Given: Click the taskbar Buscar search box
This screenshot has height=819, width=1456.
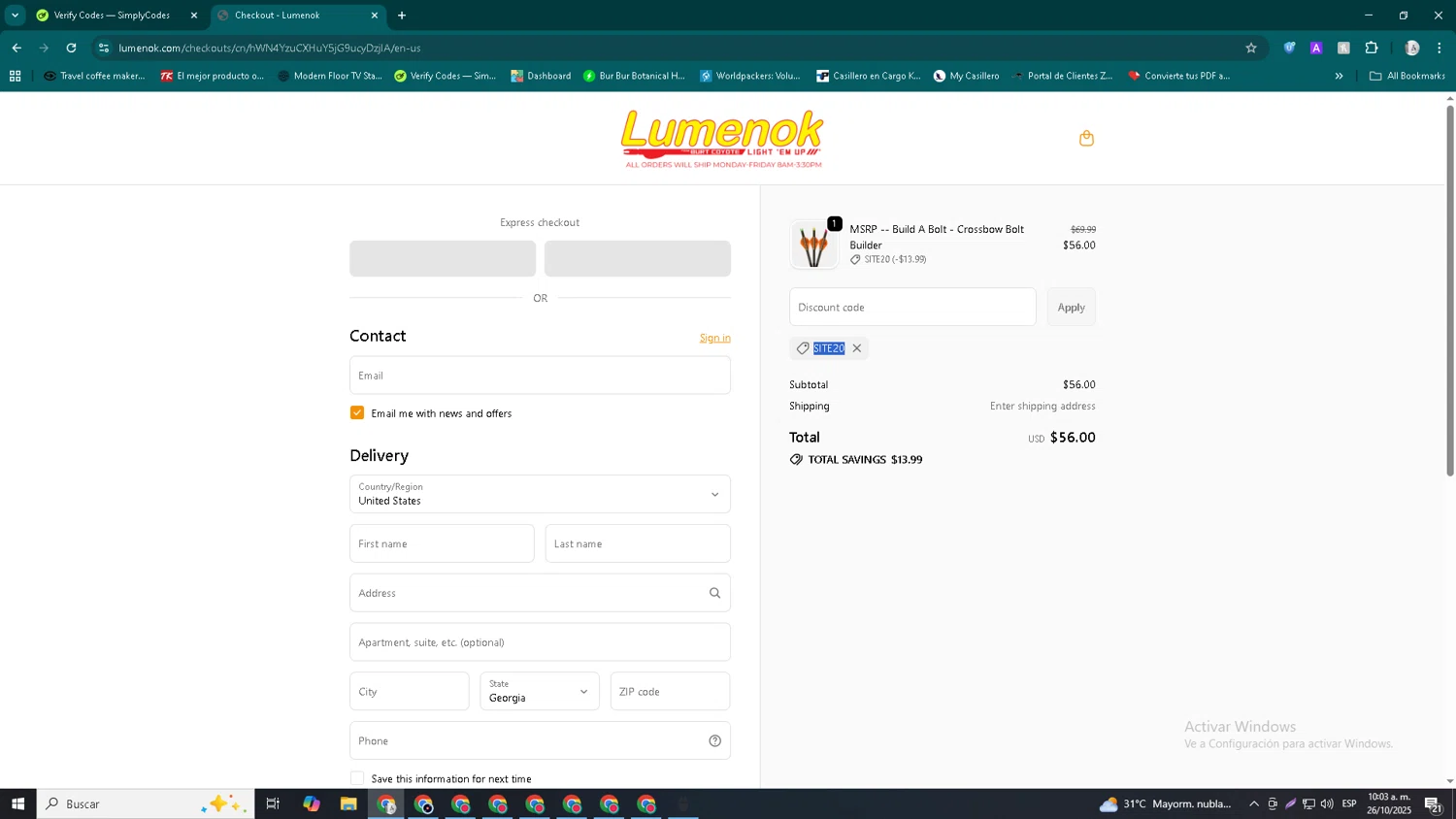Looking at the screenshot, I should 146,803.
